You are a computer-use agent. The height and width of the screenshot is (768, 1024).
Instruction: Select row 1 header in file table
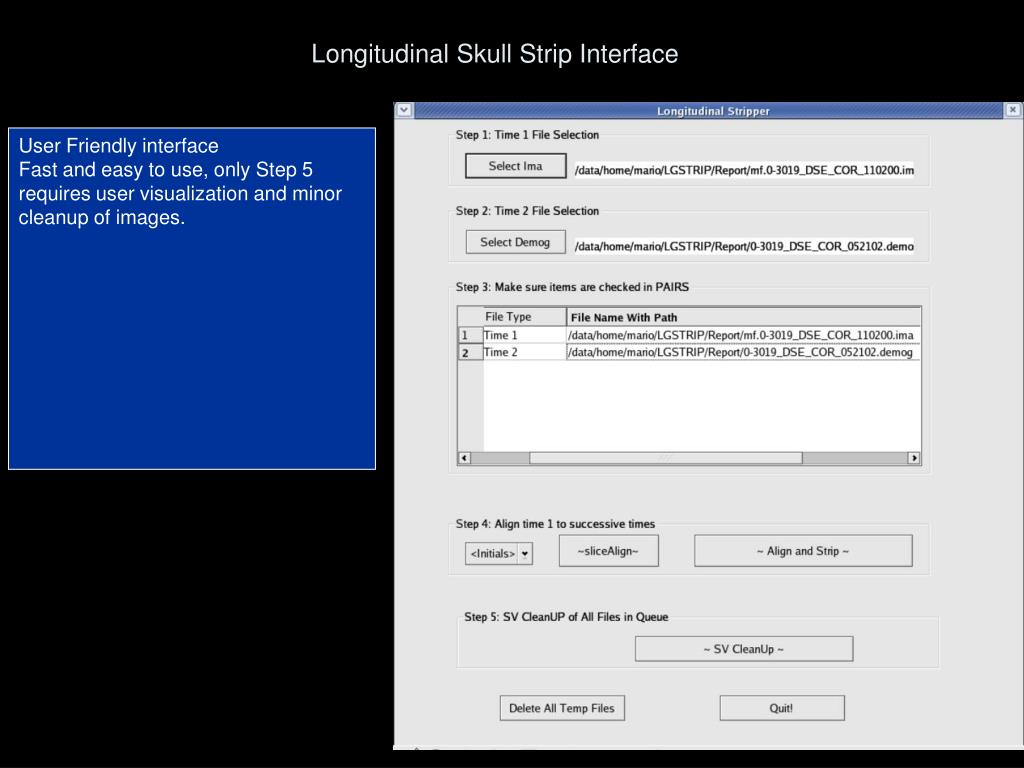tap(470, 335)
